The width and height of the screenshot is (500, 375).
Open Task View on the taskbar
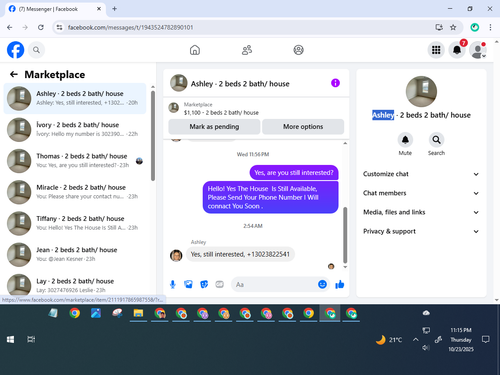pos(31,339)
